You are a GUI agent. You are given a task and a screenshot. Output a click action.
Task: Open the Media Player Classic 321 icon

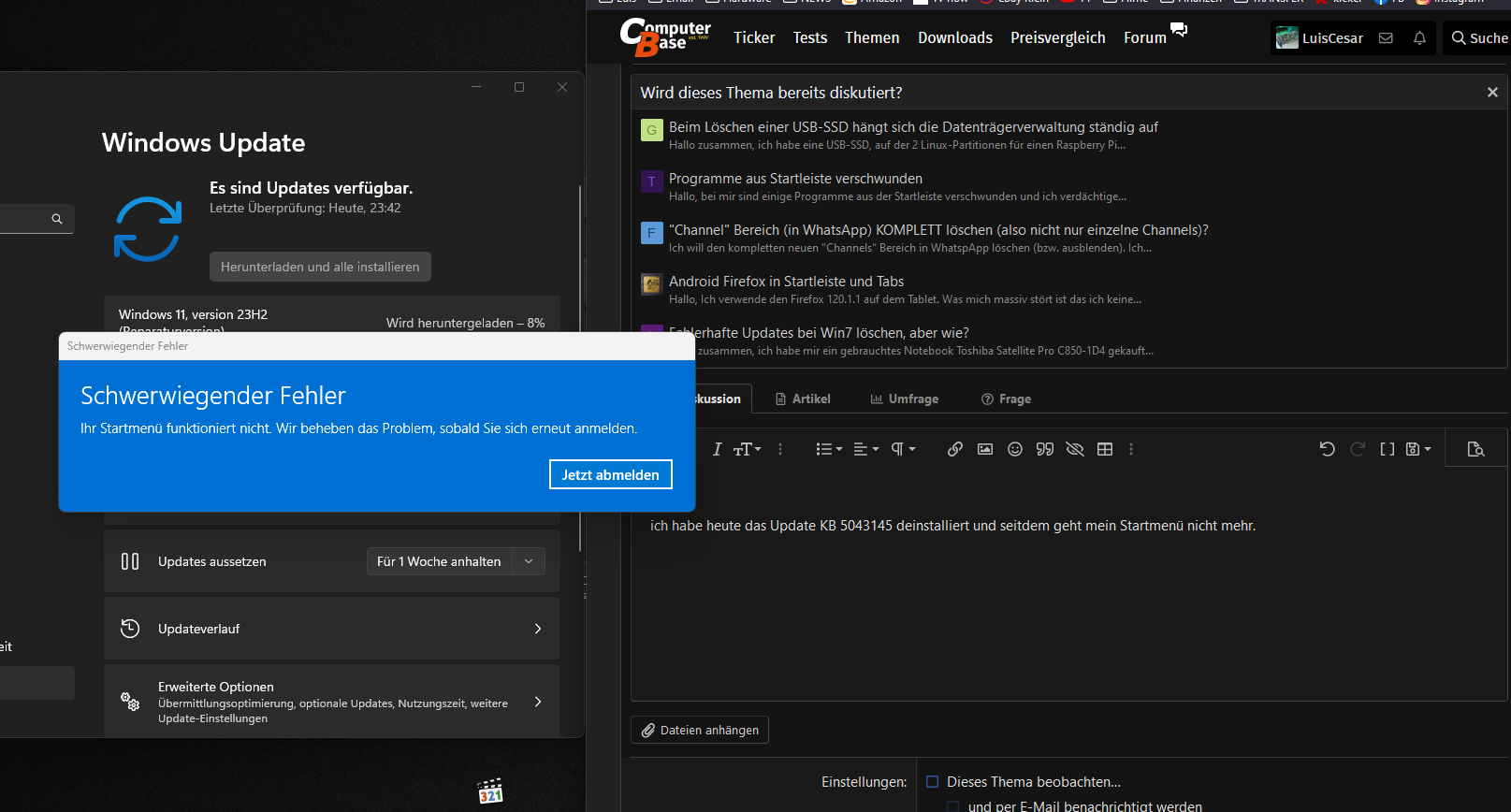pyautogui.click(x=490, y=791)
